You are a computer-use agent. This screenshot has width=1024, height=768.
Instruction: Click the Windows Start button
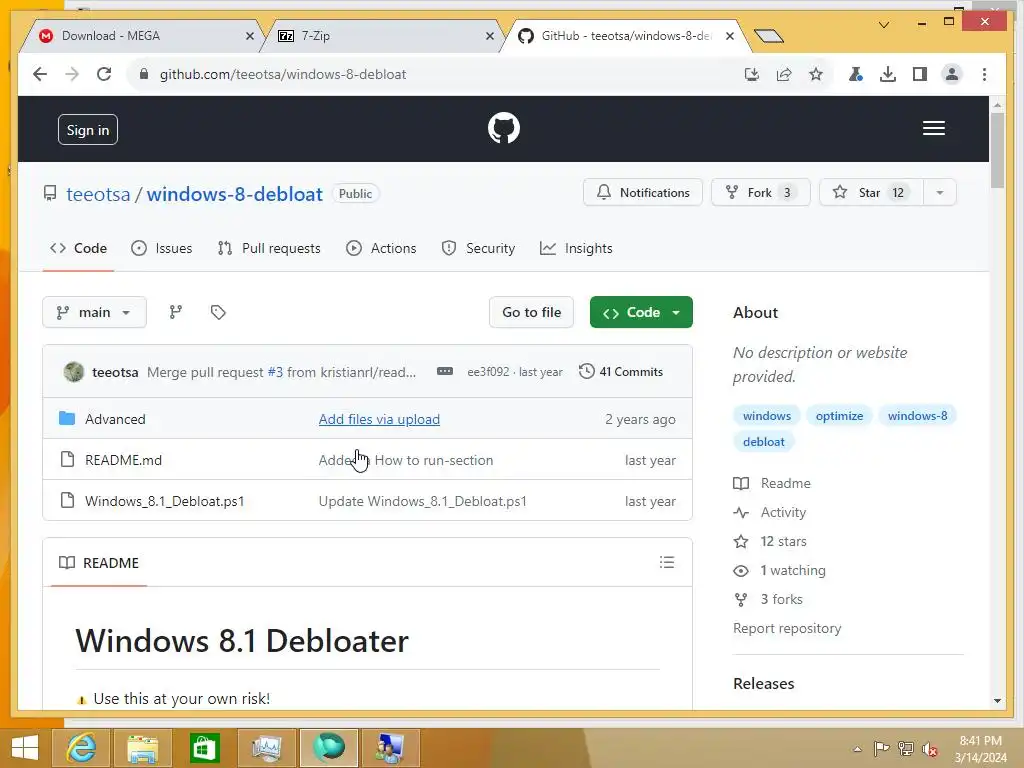point(25,748)
